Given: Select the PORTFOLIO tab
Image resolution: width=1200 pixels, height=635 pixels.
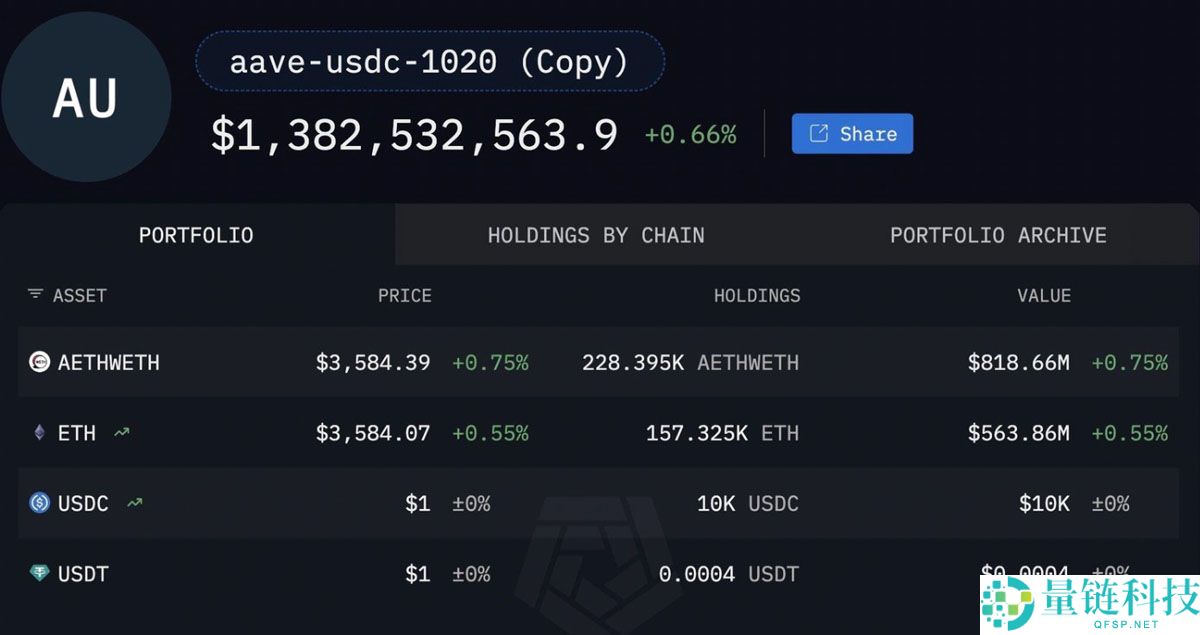Looking at the screenshot, I should pos(196,234).
